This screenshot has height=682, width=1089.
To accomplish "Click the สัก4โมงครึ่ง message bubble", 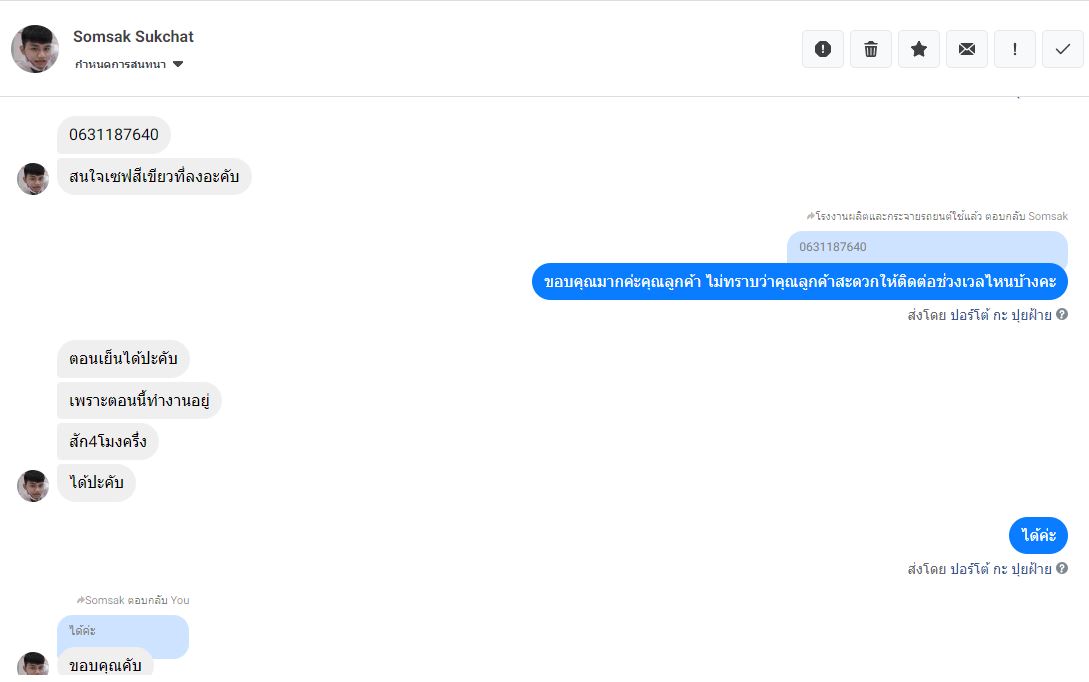I will [108, 441].
